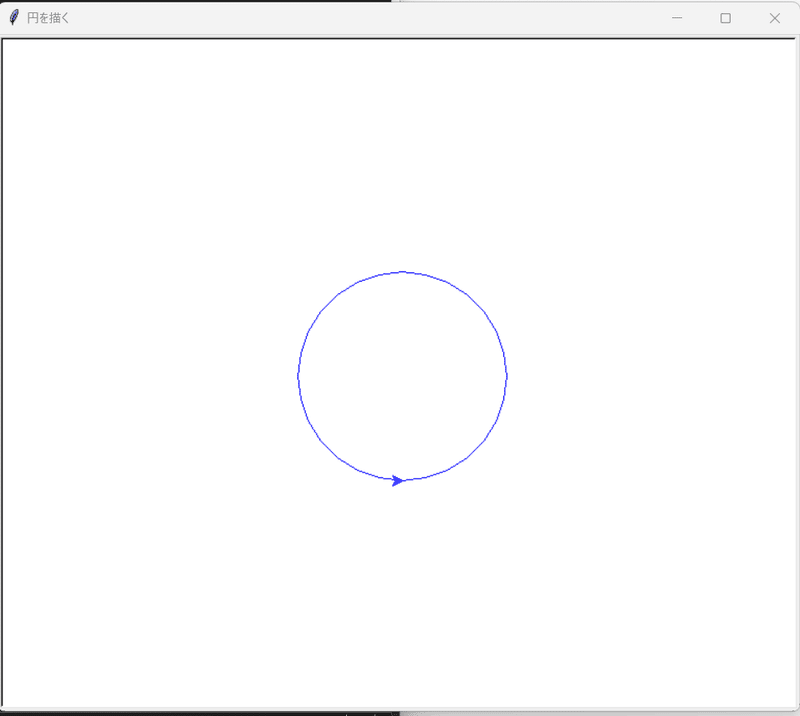Viewport: 800px width, 716px height.
Task: Click the 円を描く window title text
Action: (48, 18)
